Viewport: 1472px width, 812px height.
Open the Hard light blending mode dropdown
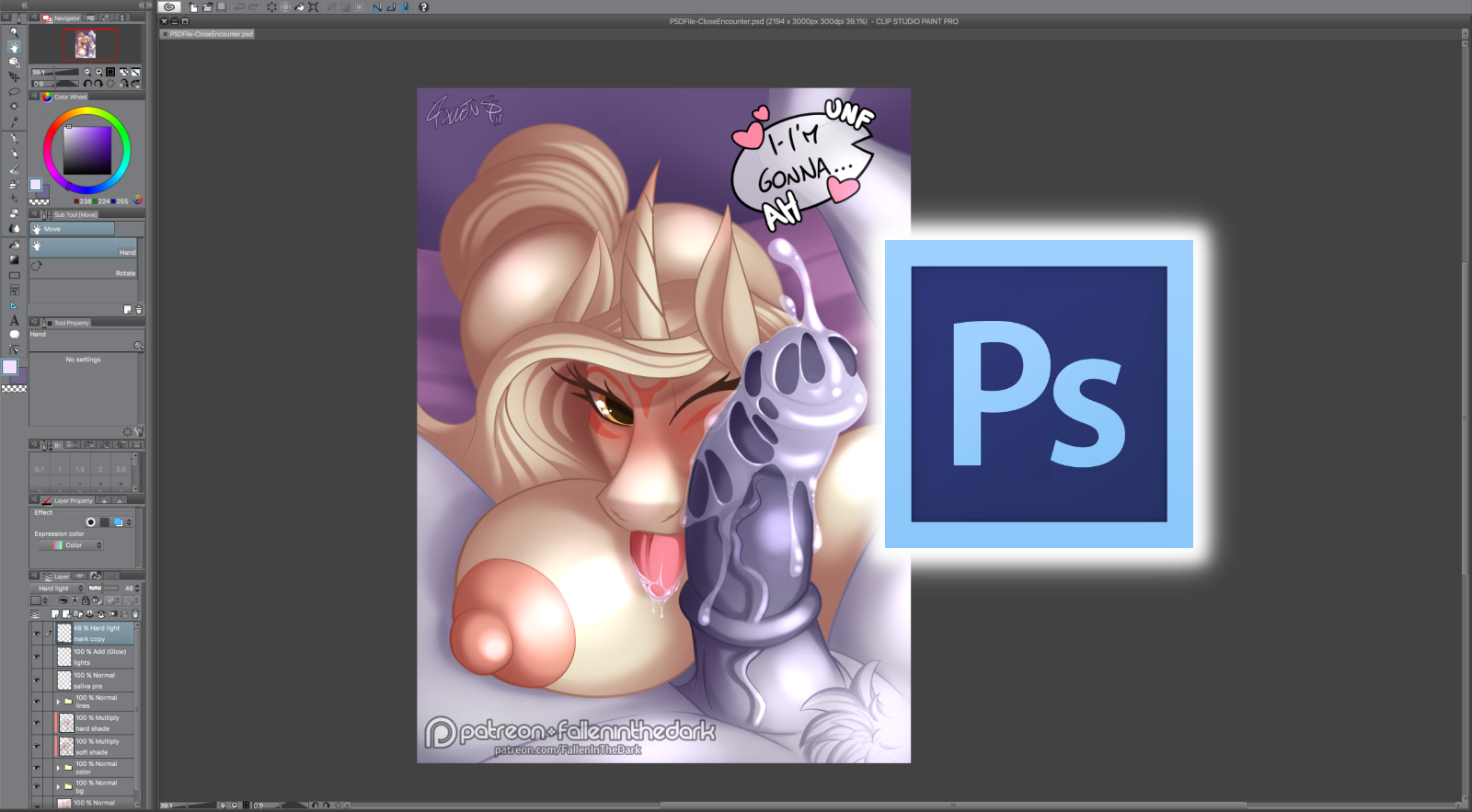coord(57,589)
